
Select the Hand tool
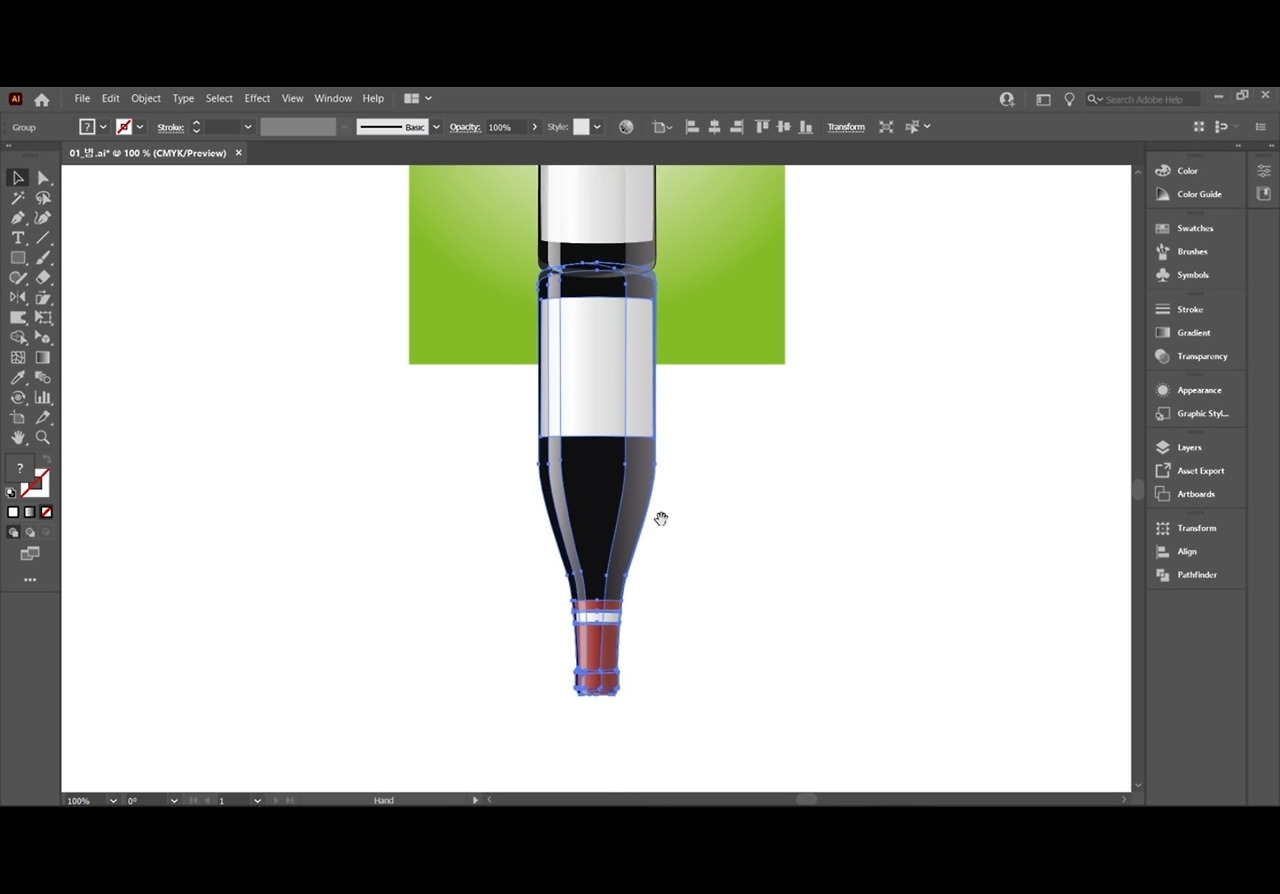click(18, 438)
